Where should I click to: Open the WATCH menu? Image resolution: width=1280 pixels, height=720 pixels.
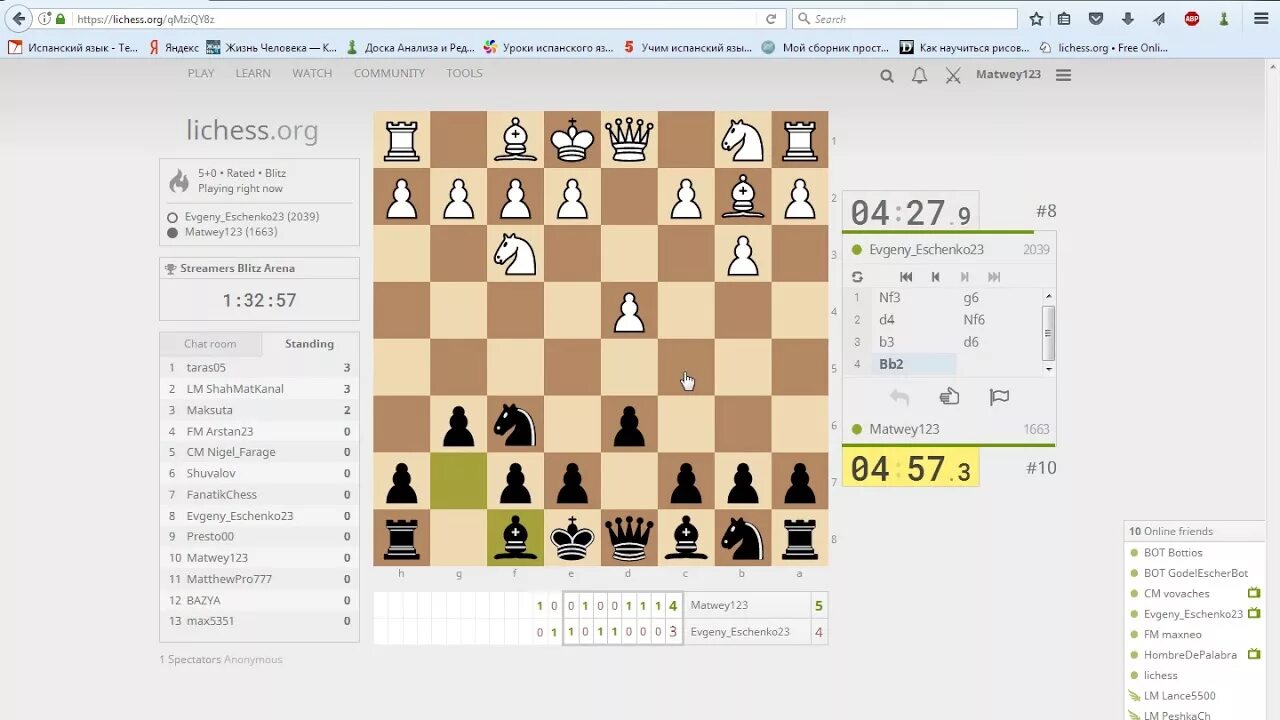click(x=312, y=73)
